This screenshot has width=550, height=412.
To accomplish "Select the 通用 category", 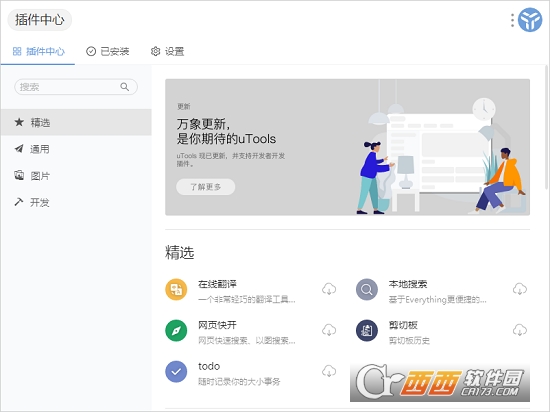I will (x=76, y=149).
